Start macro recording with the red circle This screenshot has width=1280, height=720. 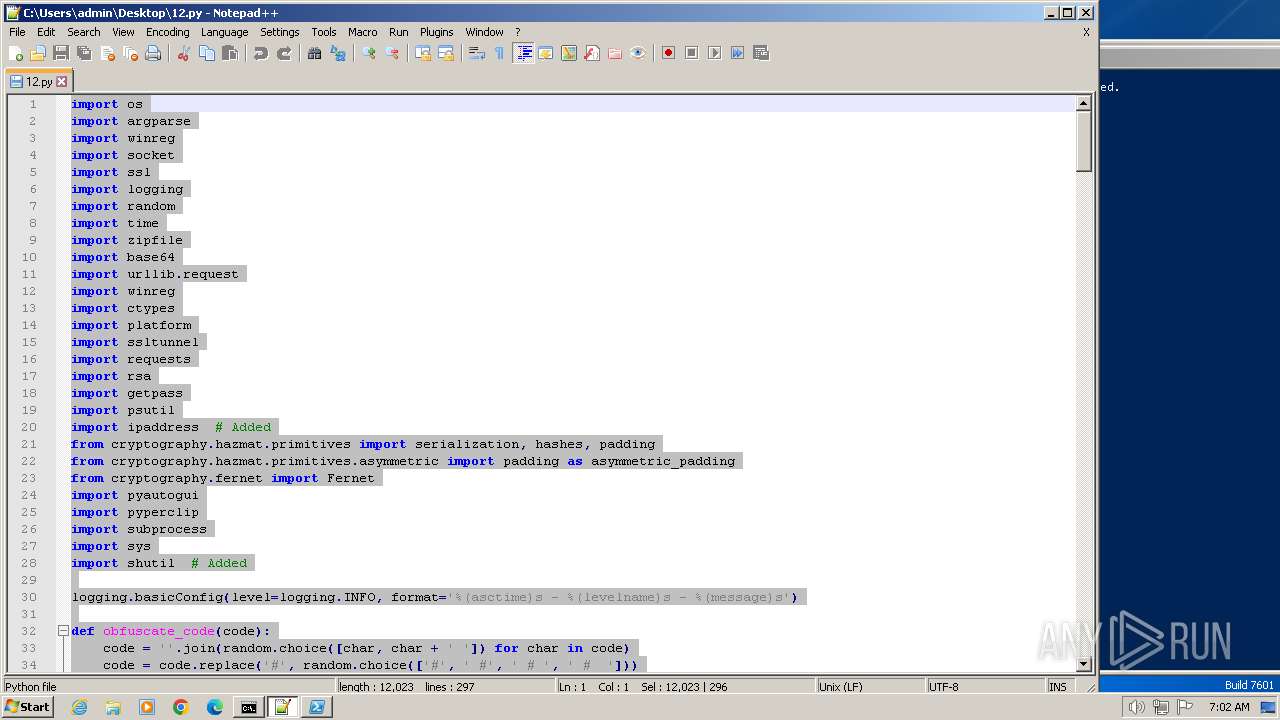pyautogui.click(x=669, y=53)
